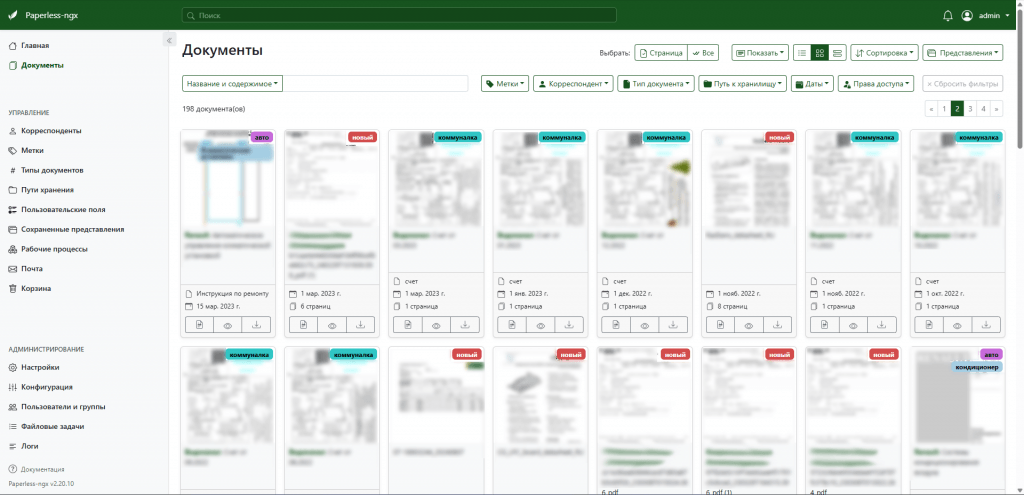
Task: Open Корреспонденты in the sidebar
Action: point(44,131)
